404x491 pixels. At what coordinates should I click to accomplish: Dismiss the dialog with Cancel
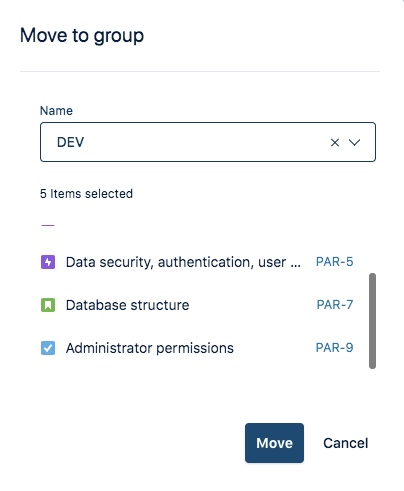pyautogui.click(x=346, y=443)
